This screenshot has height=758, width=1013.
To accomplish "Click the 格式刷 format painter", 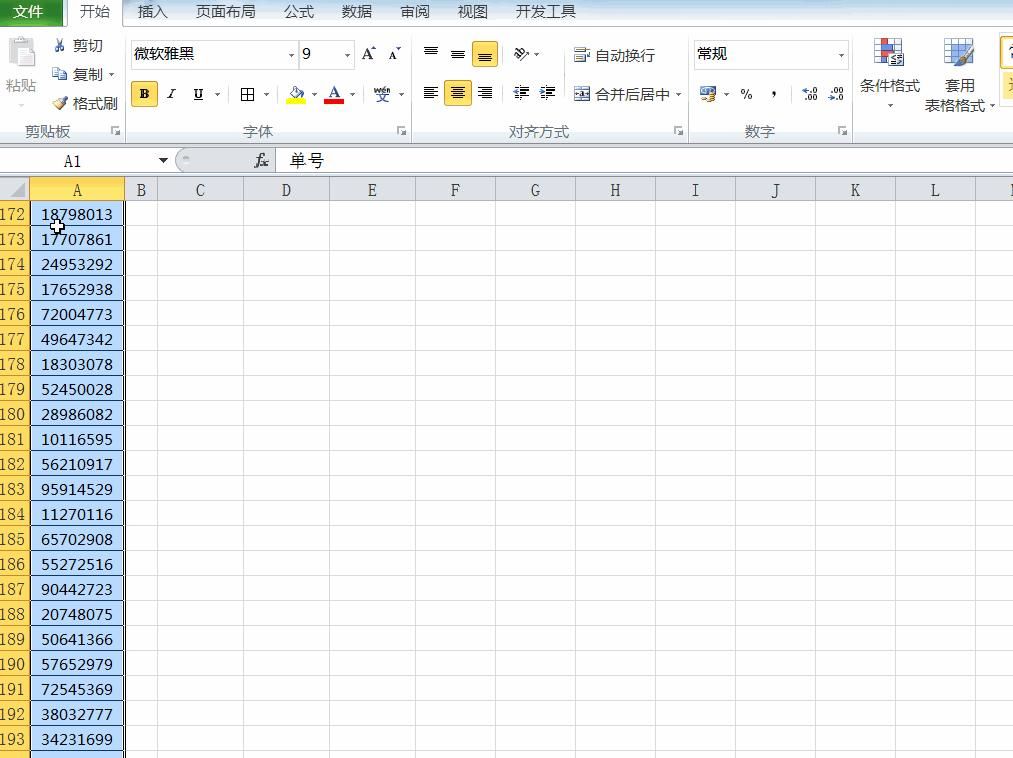I will 85,103.
